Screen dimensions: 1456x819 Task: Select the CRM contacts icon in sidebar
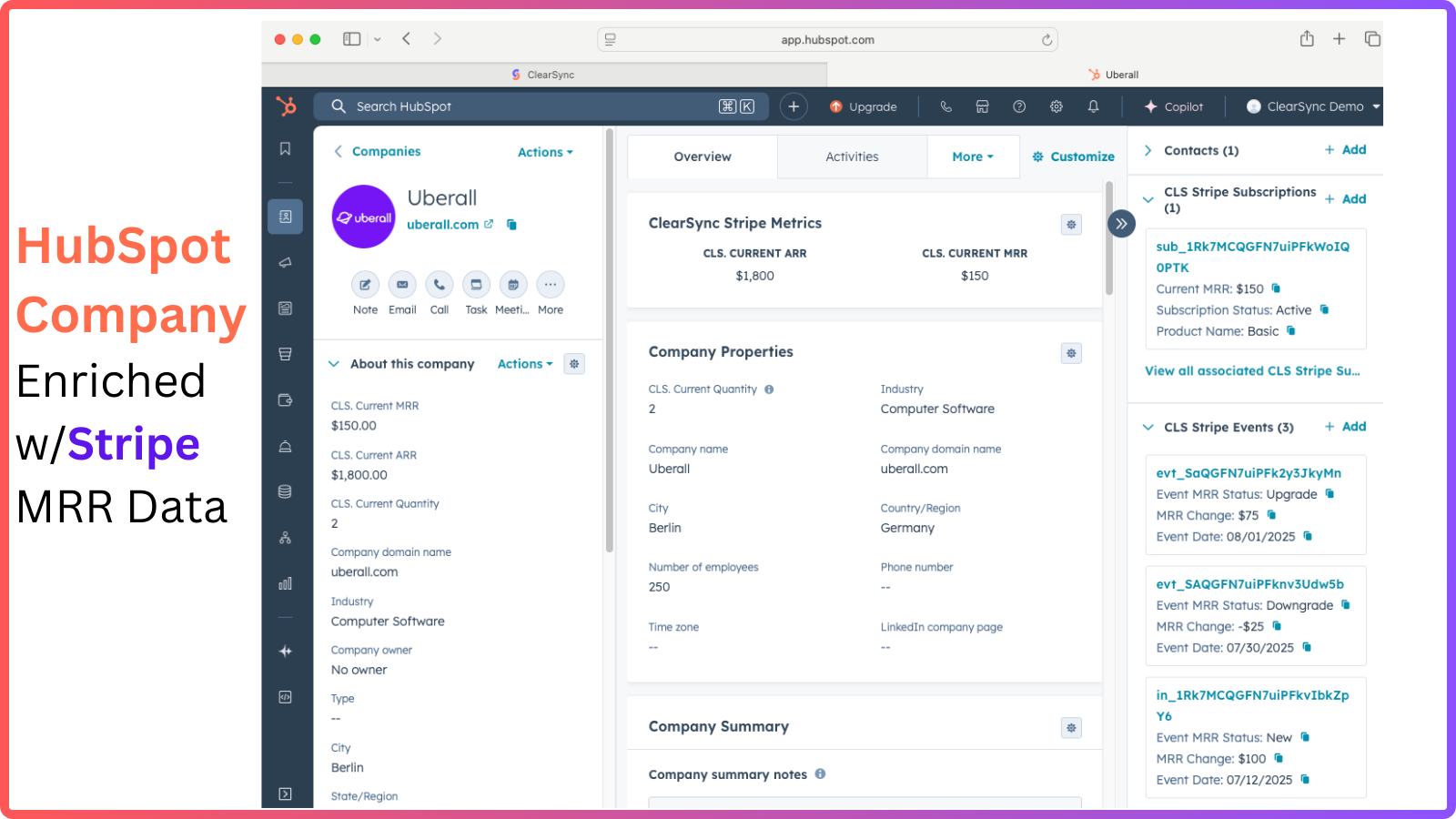click(x=285, y=217)
